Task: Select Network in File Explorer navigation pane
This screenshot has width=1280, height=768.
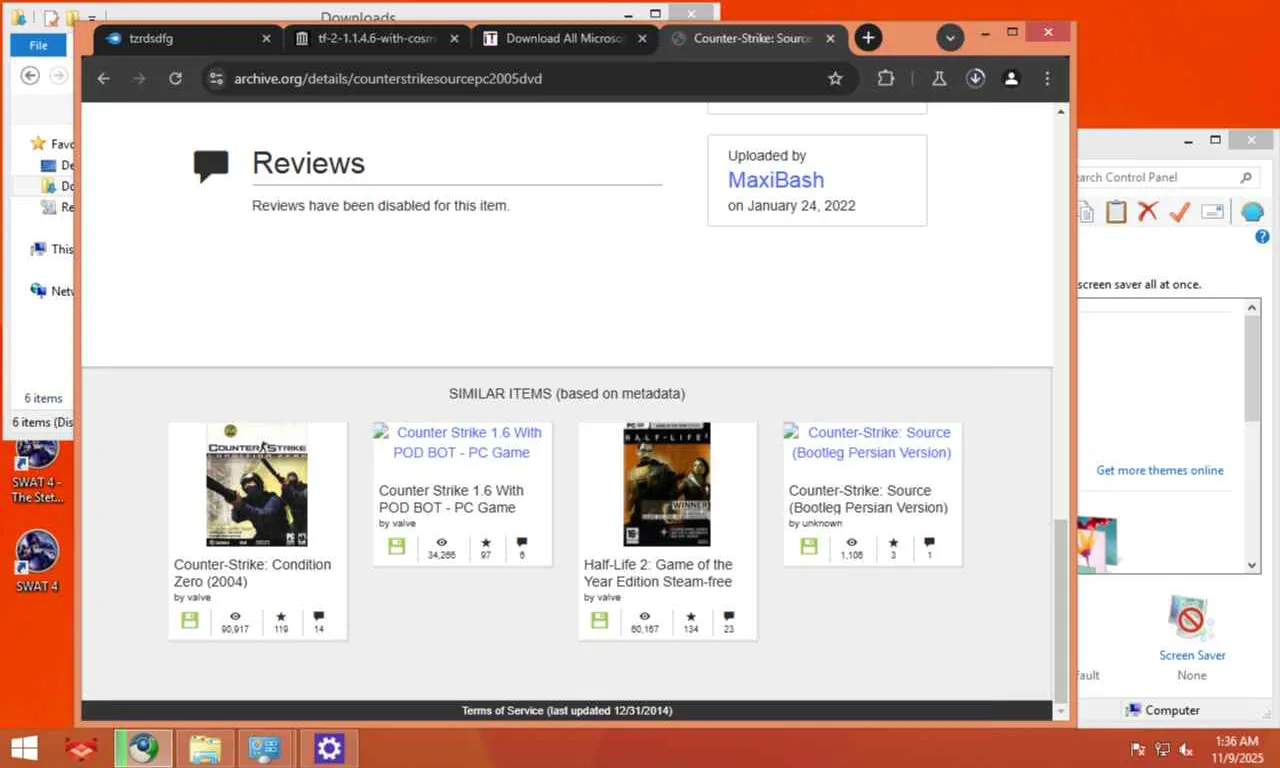Action: (x=52, y=291)
